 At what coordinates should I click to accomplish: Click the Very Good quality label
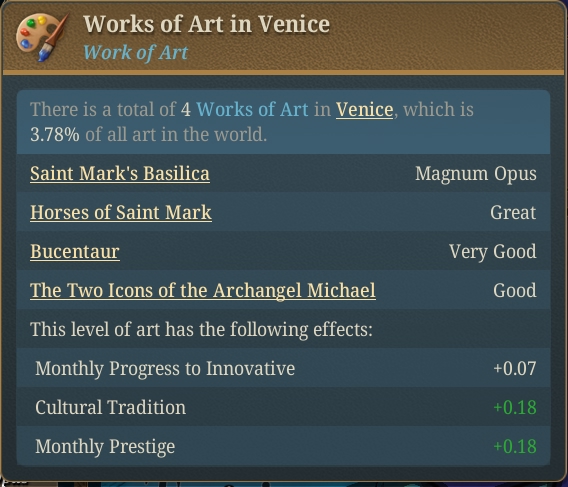pyautogui.click(x=493, y=251)
